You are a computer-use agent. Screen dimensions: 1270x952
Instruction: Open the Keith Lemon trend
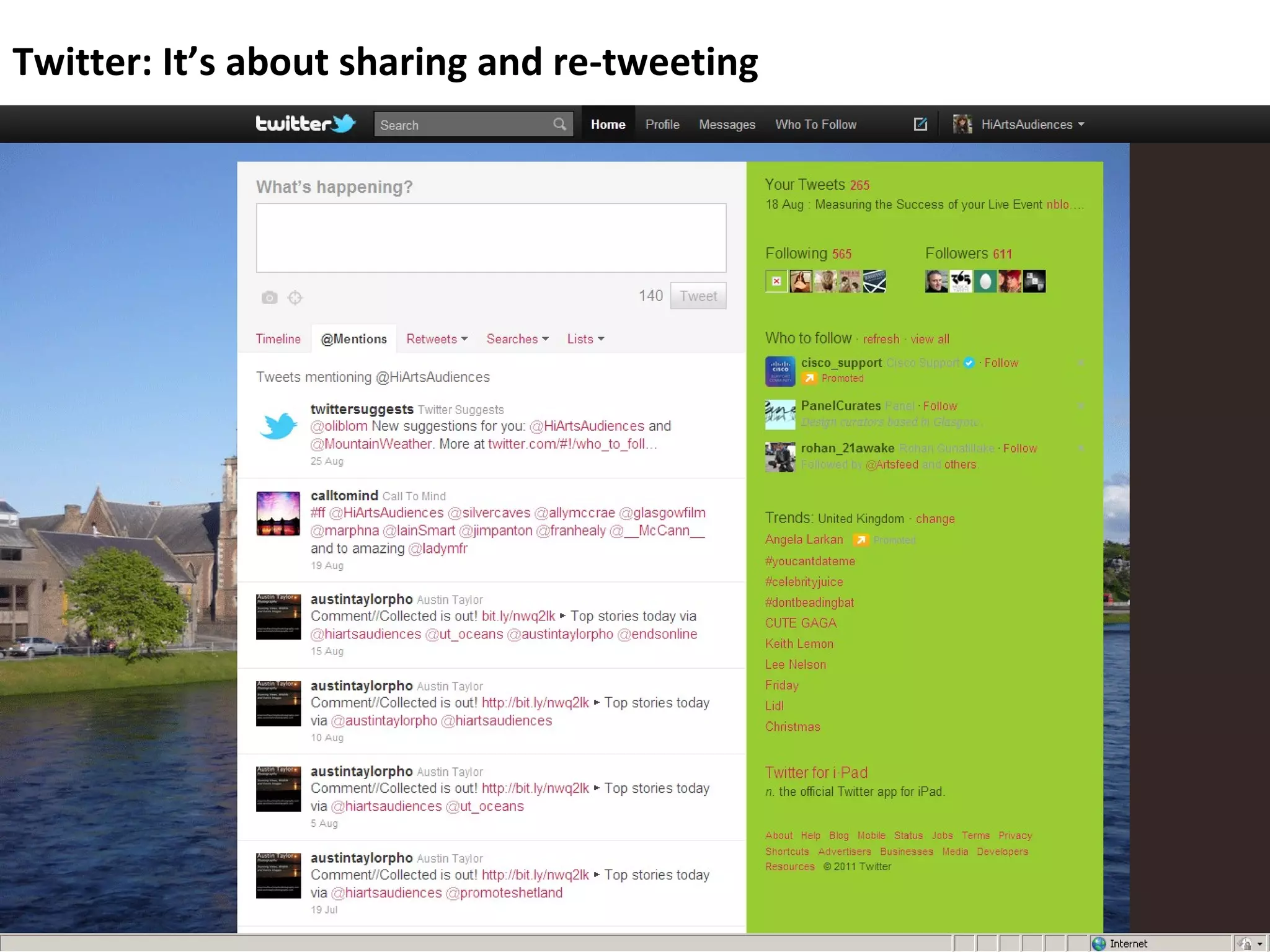[x=799, y=644]
